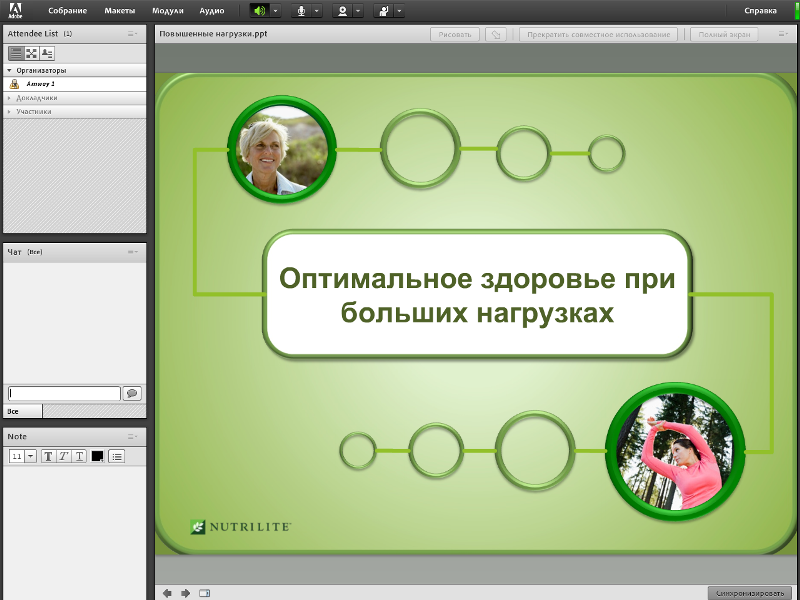Click the send chat message icon

pyautogui.click(x=132, y=393)
